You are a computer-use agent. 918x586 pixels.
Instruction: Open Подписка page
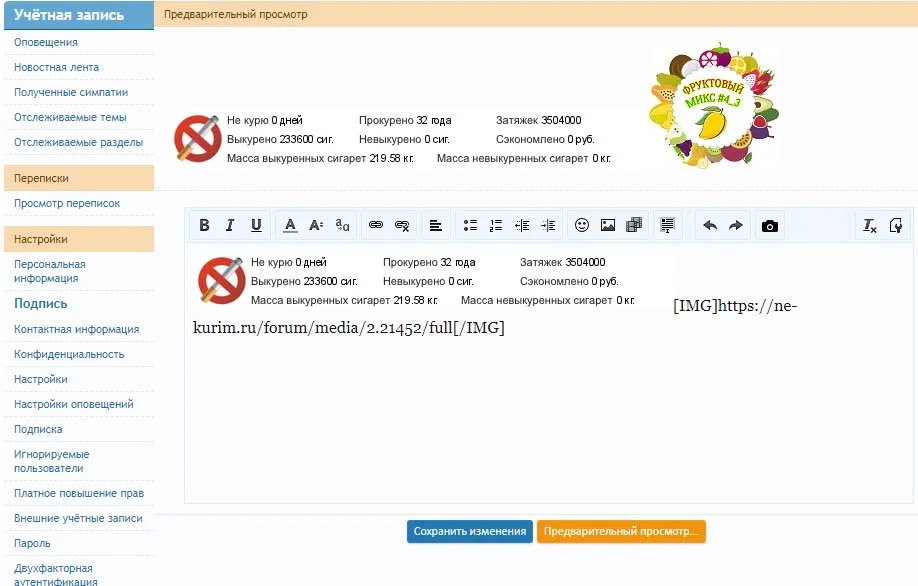coord(38,429)
